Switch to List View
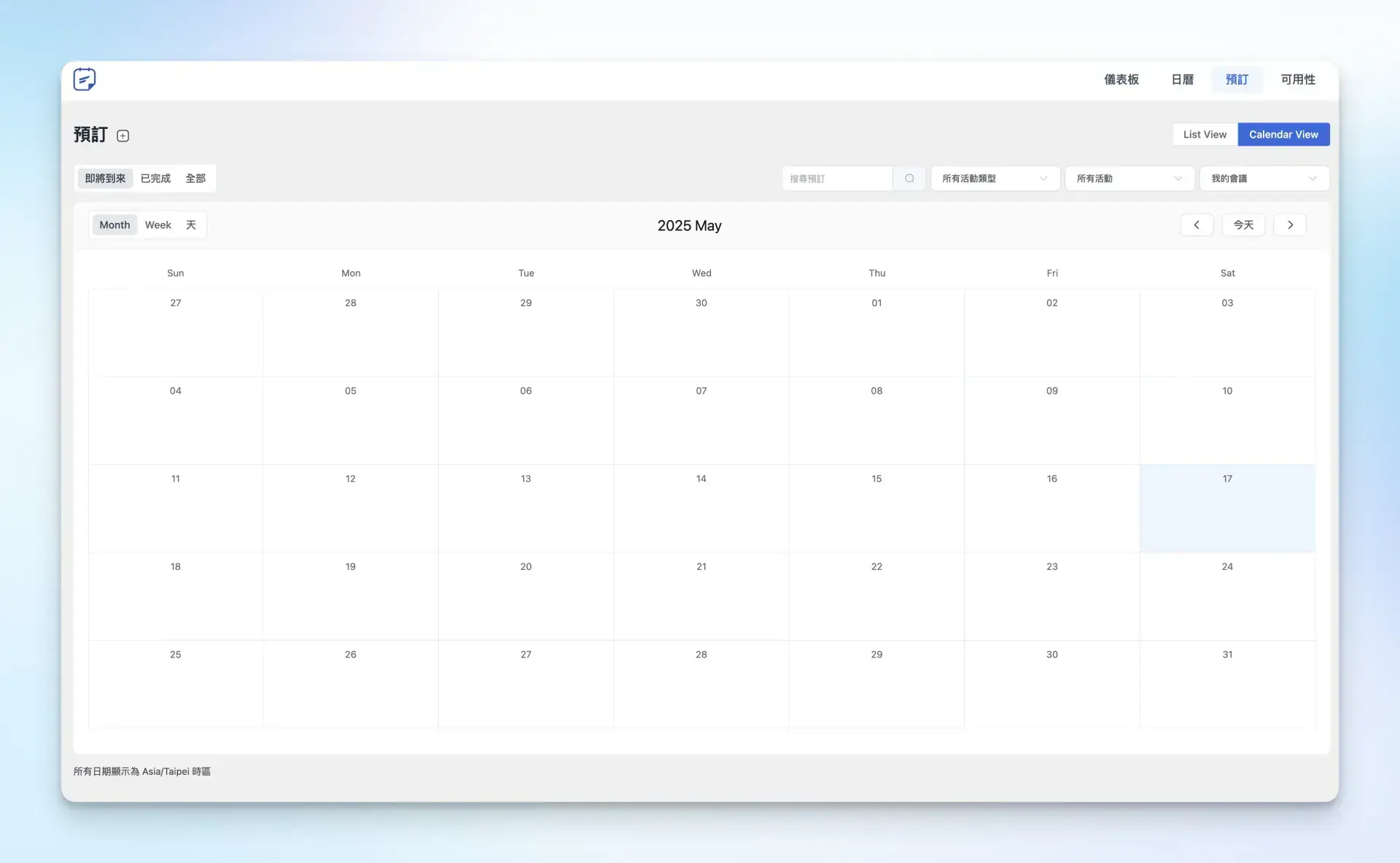Viewport: 1400px width, 863px height. (1205, 134)
